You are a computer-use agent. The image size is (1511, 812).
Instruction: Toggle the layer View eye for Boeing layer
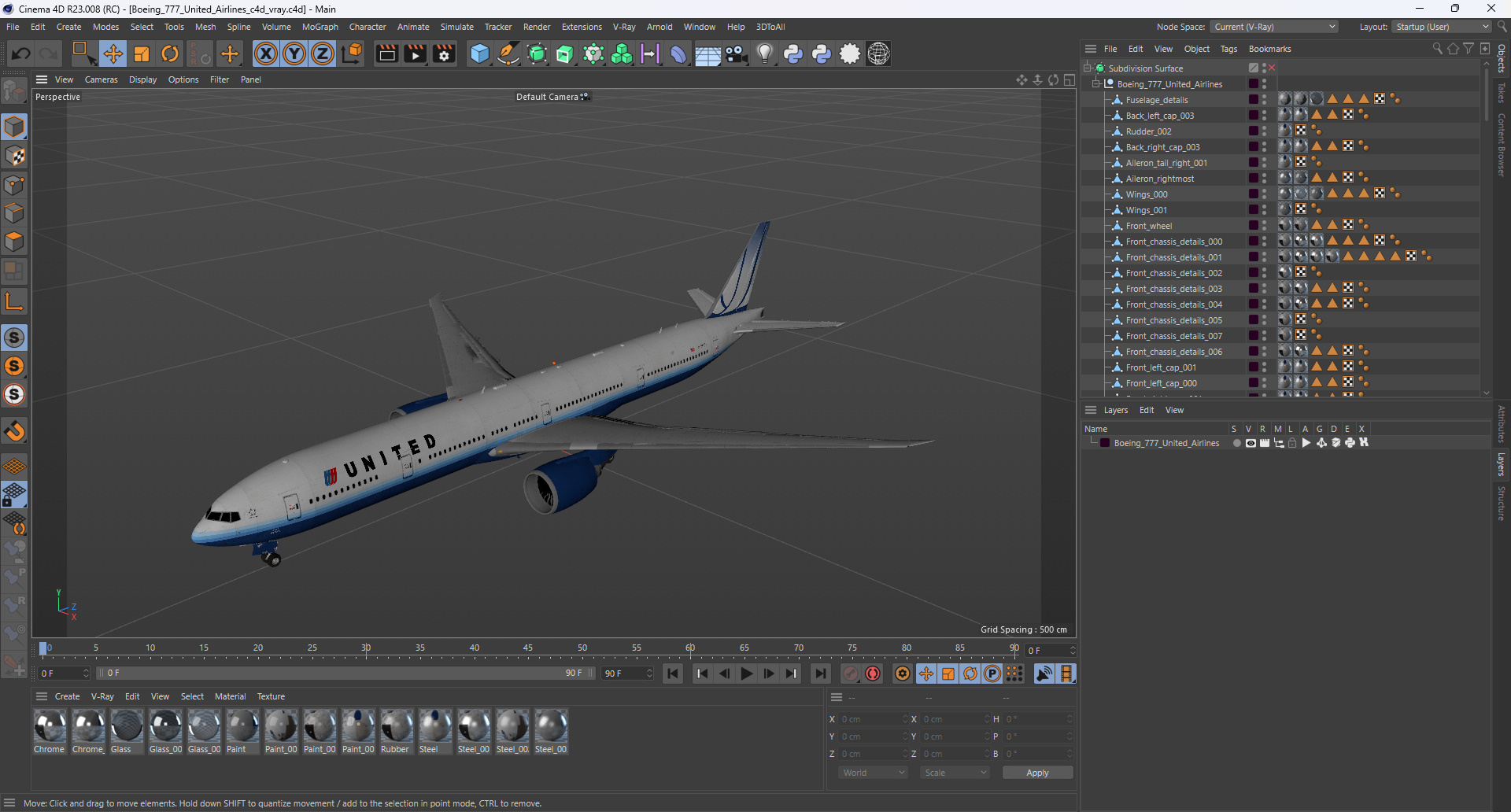(1251, 443)
